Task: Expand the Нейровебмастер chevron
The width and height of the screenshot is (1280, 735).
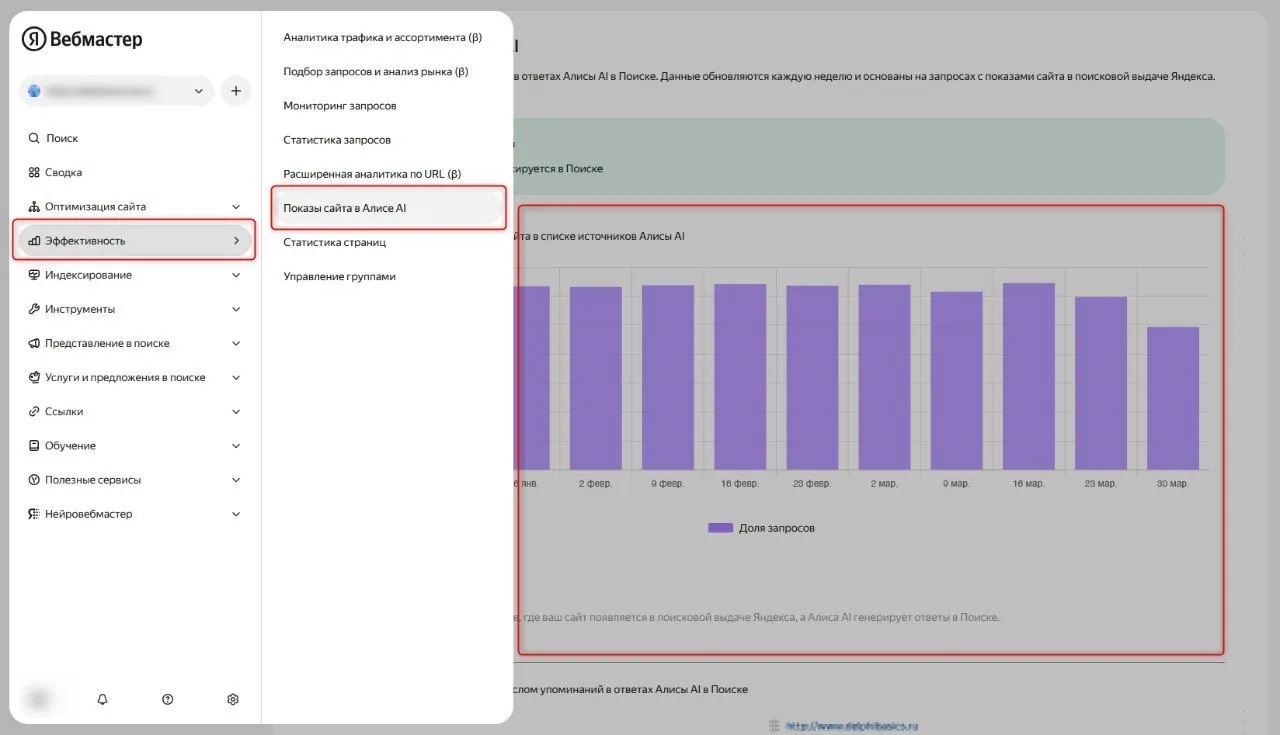Action: click(236, 514)
